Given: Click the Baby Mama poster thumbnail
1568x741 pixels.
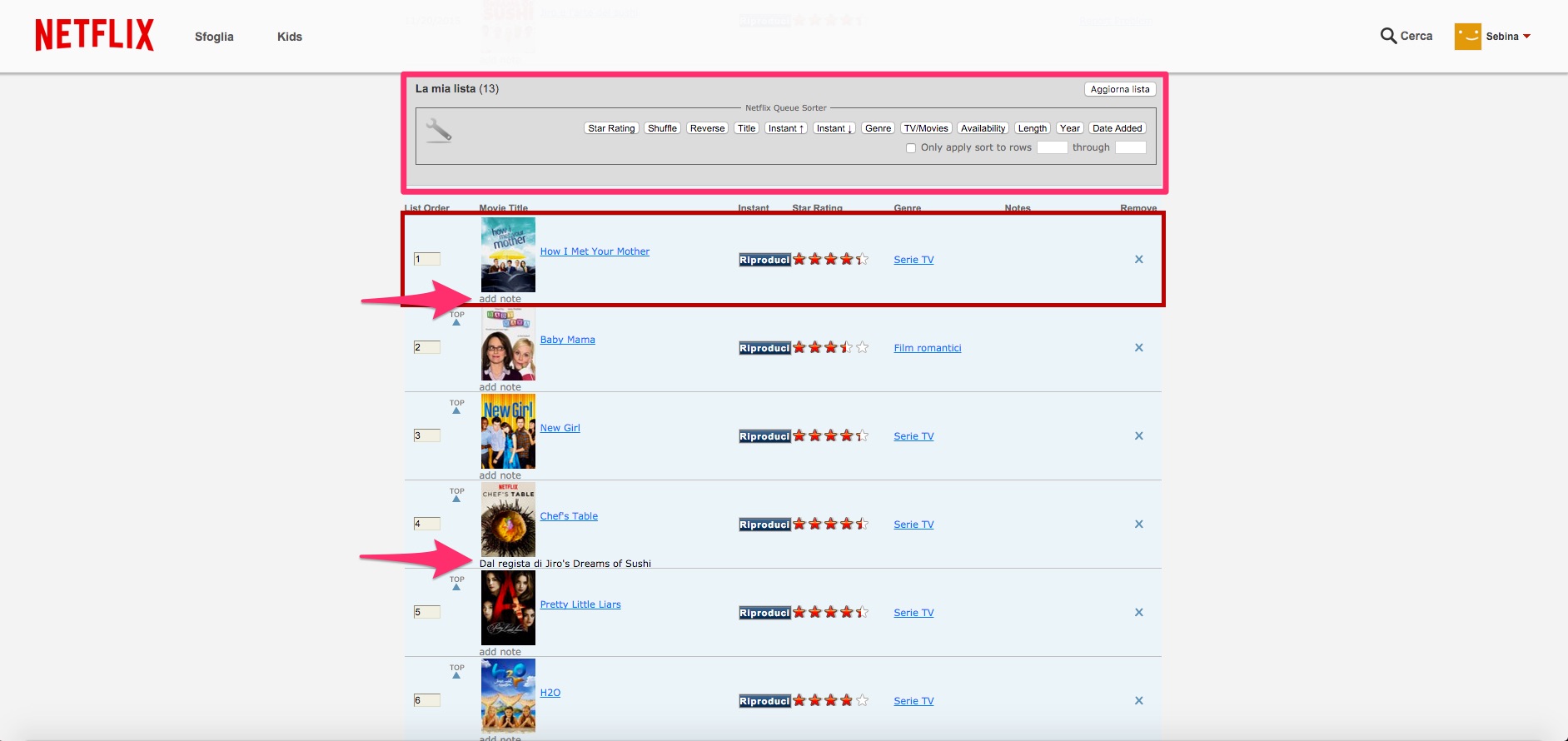Looking at the screenshot, I should pos(508,344).
